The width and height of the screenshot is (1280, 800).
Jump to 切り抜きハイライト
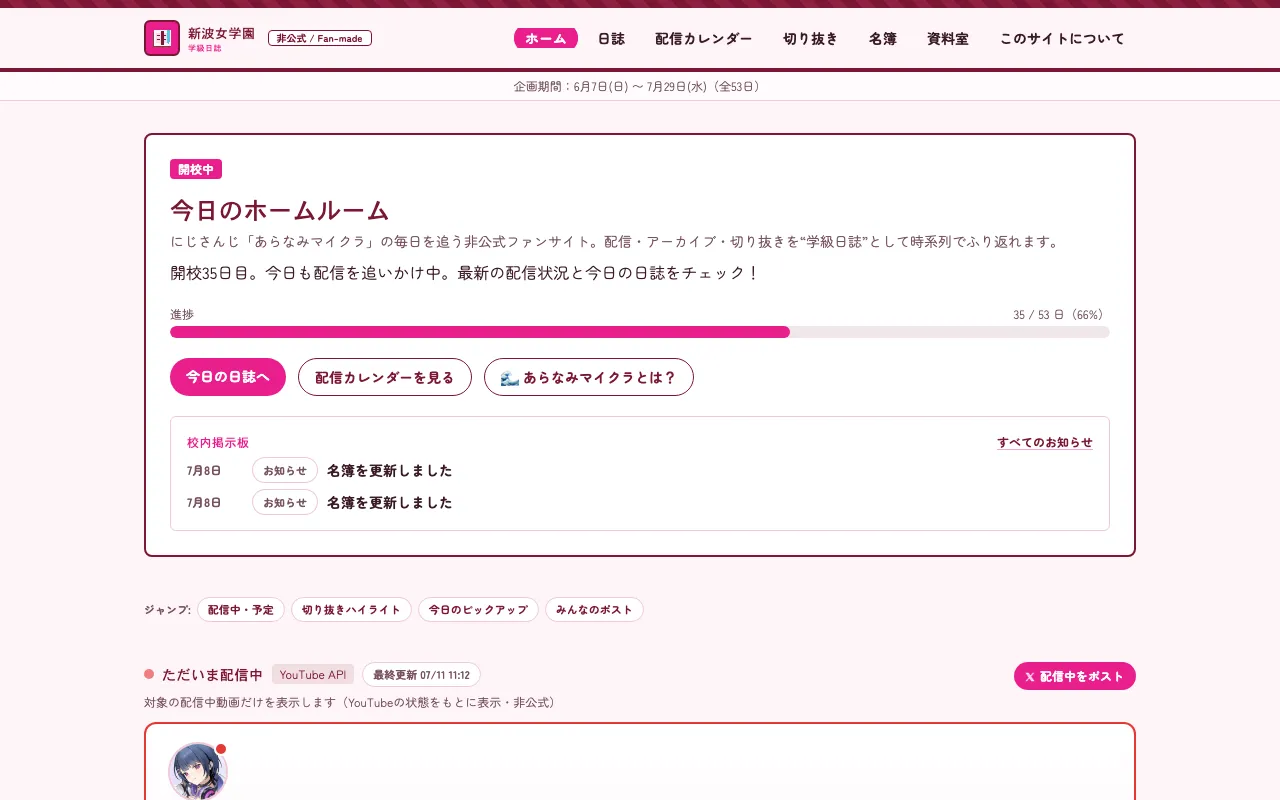351,609
